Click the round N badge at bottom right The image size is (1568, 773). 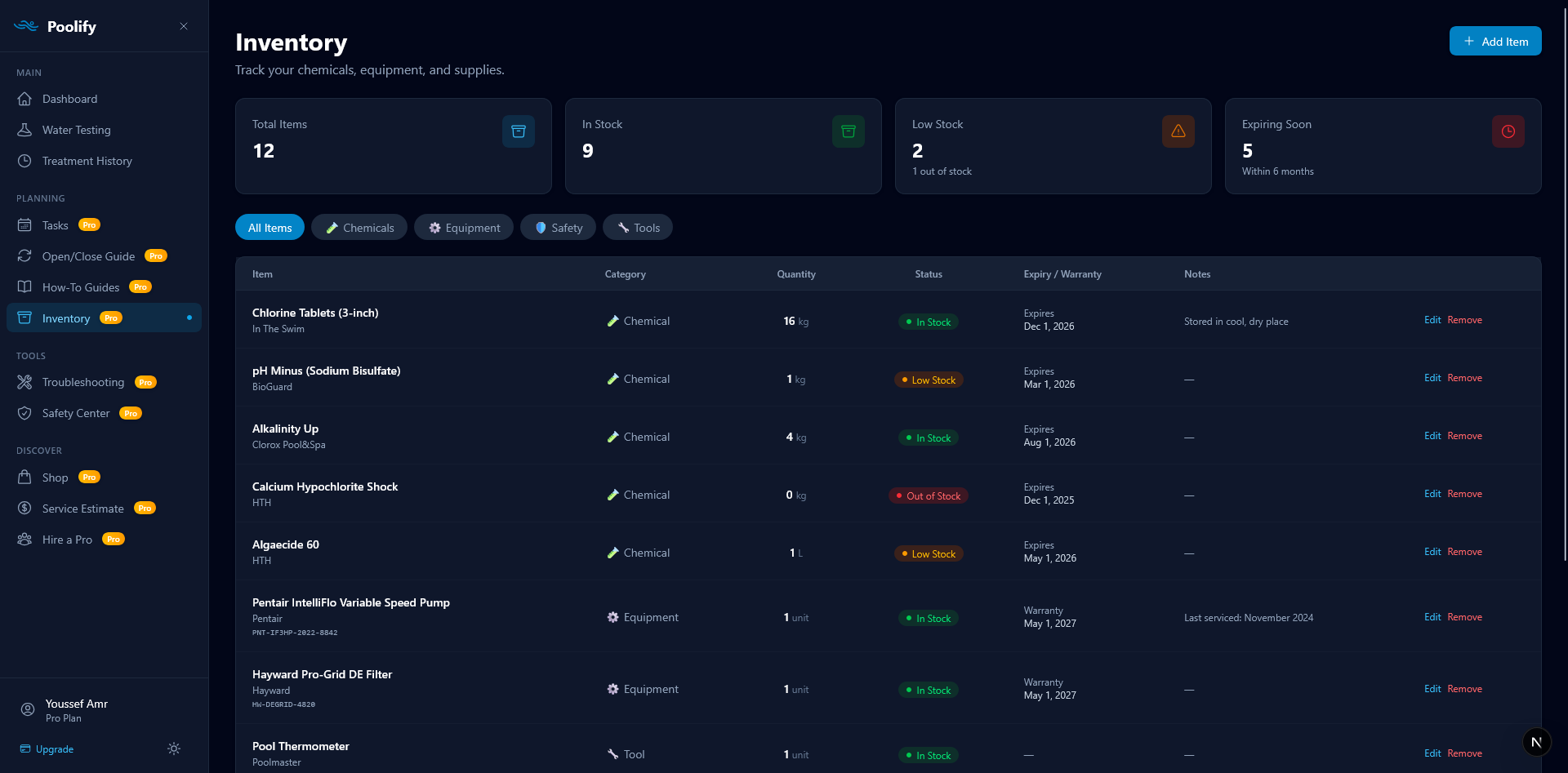[x=1537, y=742]
